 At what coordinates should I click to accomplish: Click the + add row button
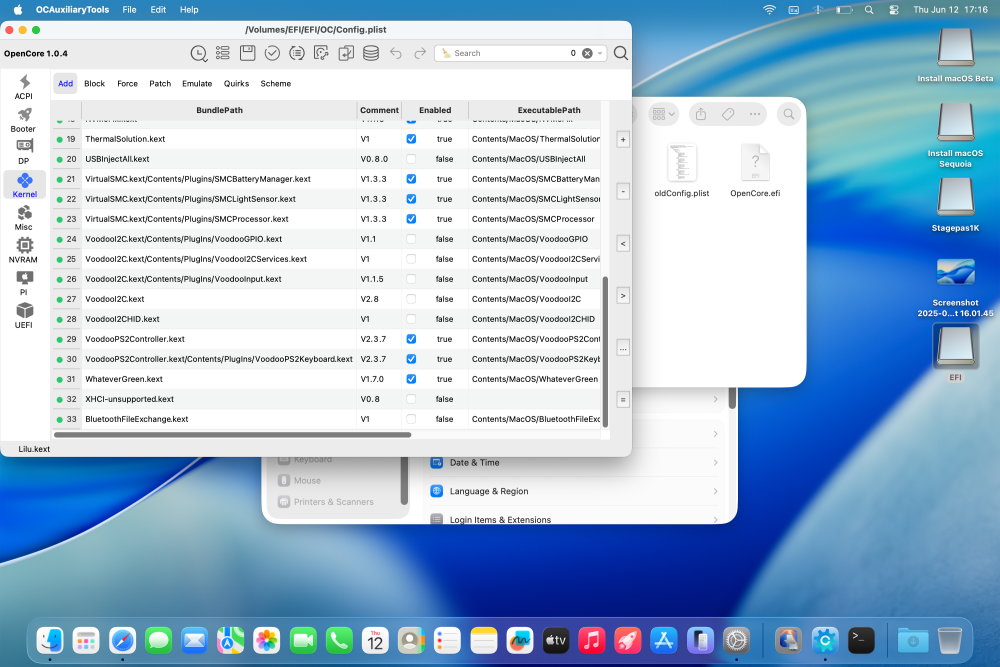point(623,140)
